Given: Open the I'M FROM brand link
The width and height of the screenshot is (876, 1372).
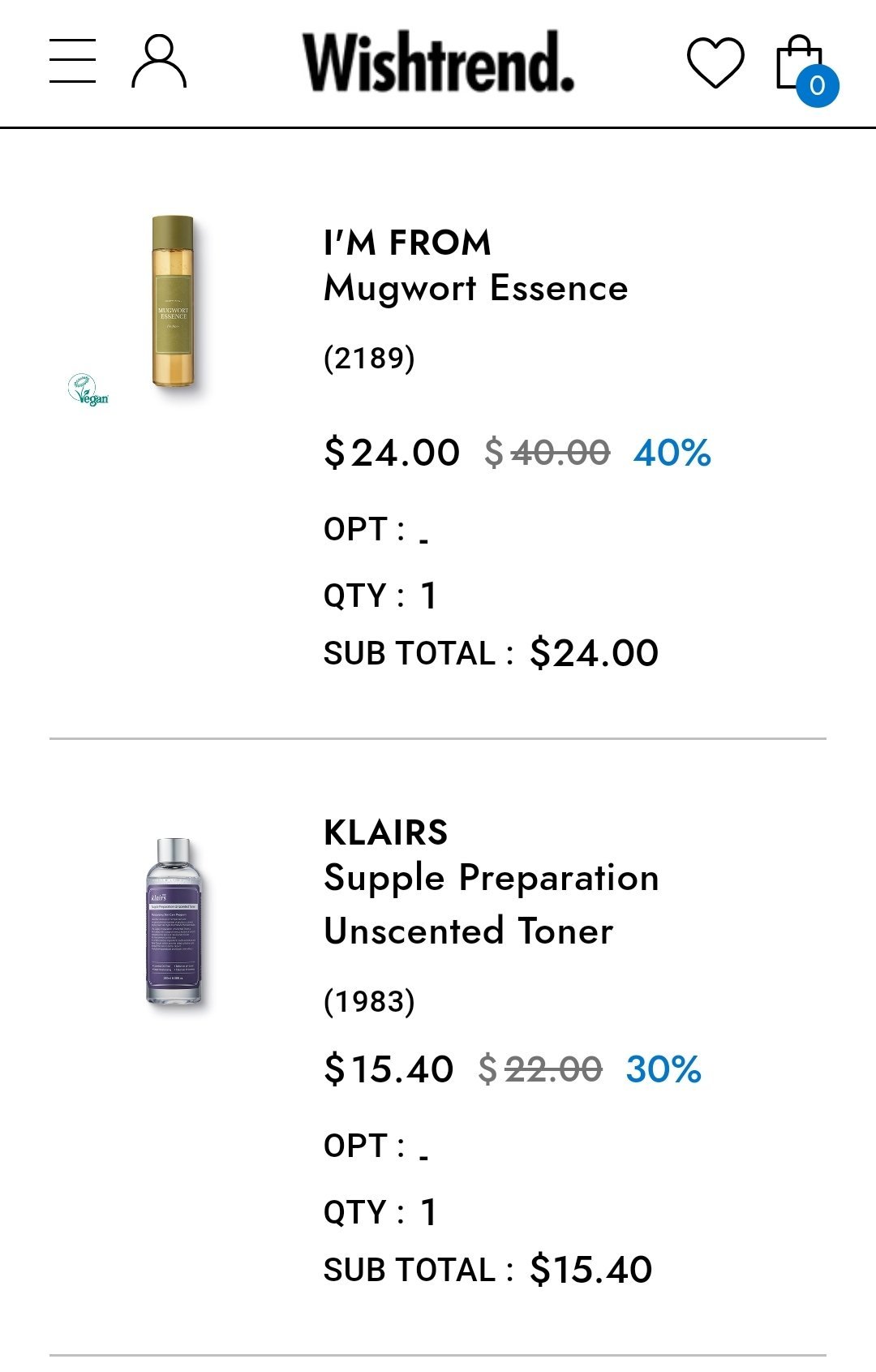Looking at the screenshot, I should tap(407, 243).
